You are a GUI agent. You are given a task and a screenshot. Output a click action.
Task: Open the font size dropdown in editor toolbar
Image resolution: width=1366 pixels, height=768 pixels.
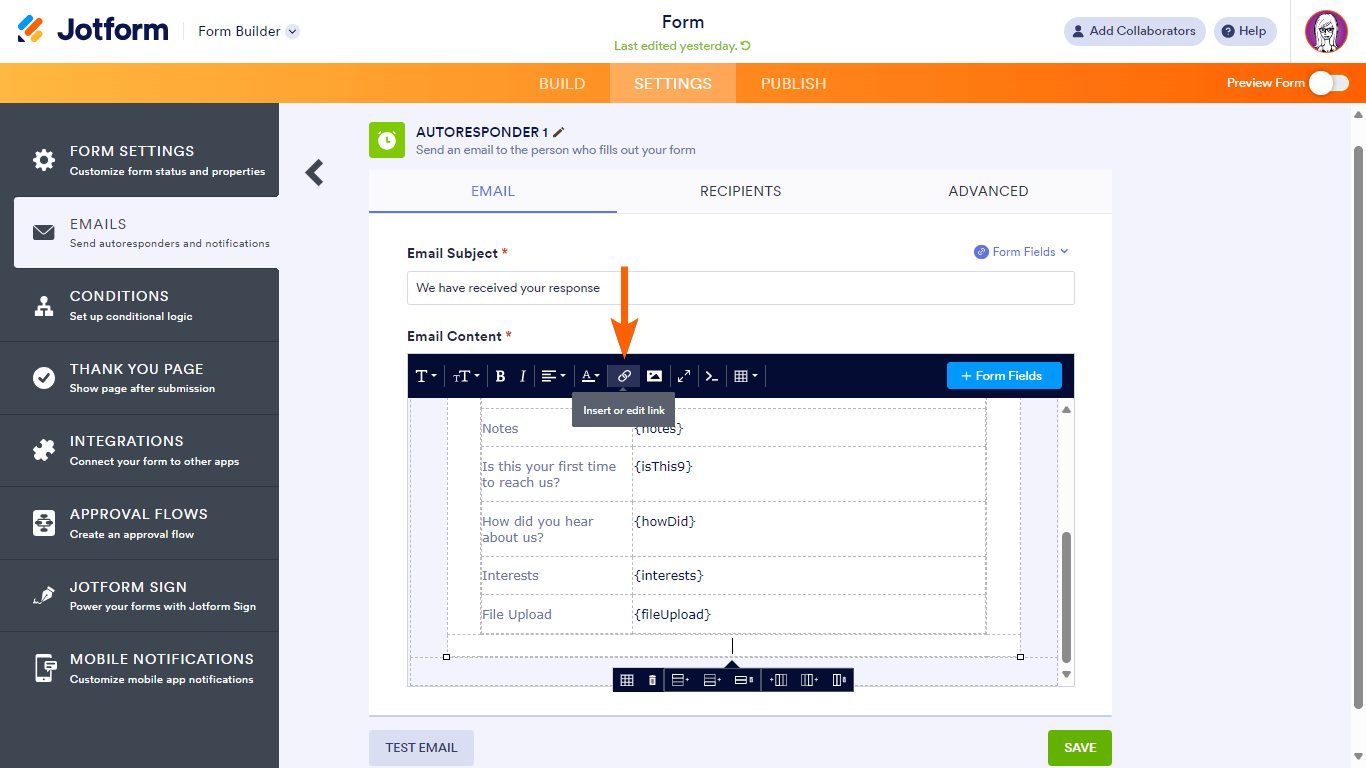point(466,376)
